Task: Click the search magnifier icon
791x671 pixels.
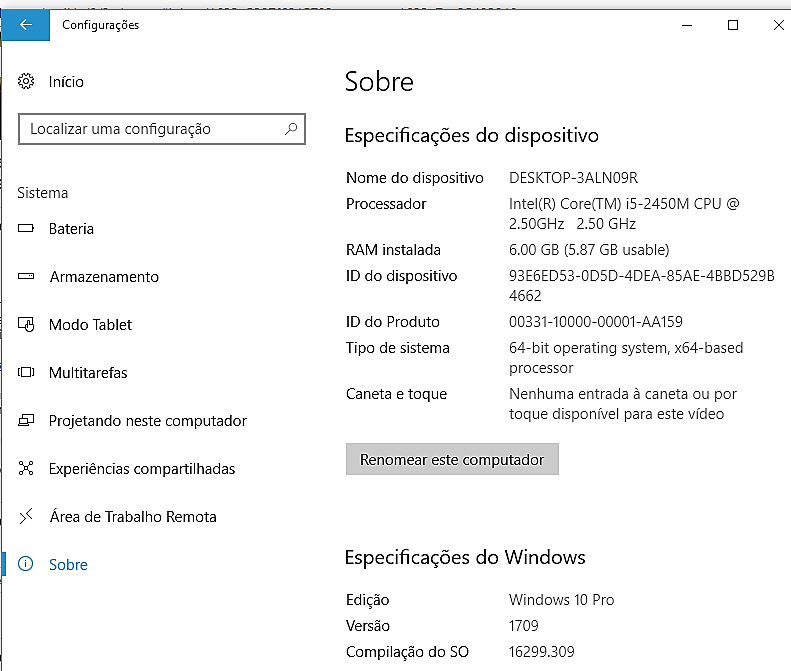Action: click(x=291, y=129)
